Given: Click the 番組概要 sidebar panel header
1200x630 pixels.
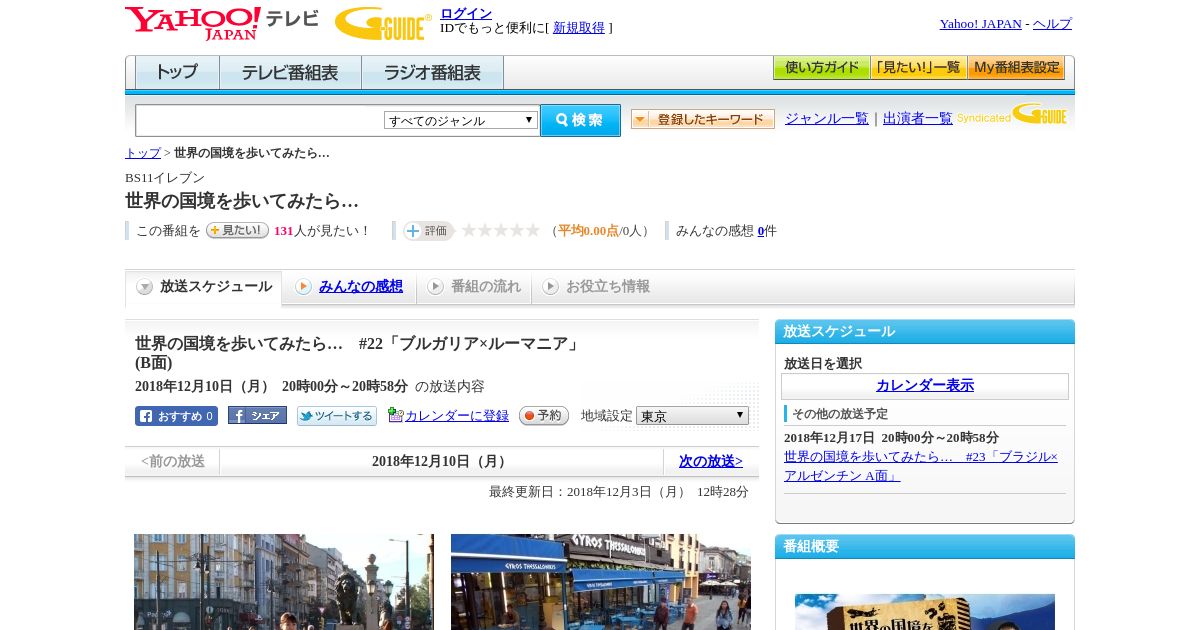Looking at the screenshot, I should coord(925,547).
